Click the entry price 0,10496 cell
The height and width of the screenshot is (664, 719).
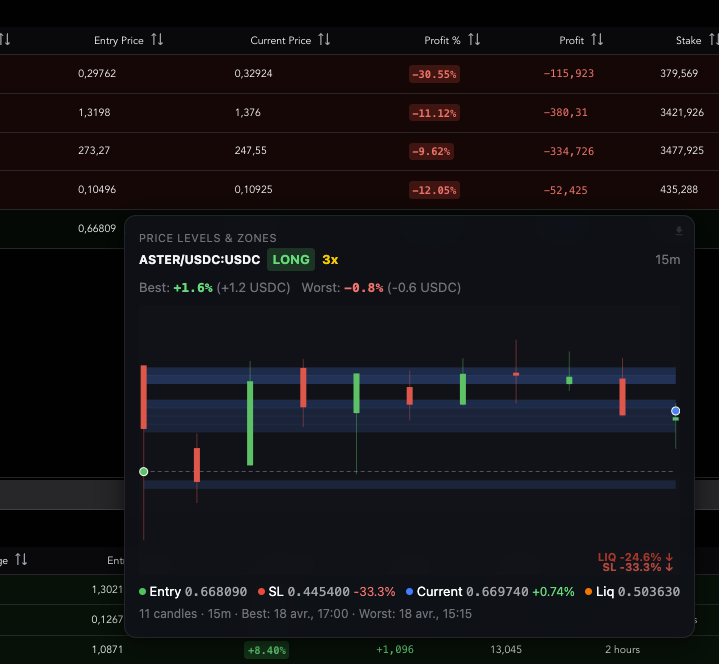[97, 189]
